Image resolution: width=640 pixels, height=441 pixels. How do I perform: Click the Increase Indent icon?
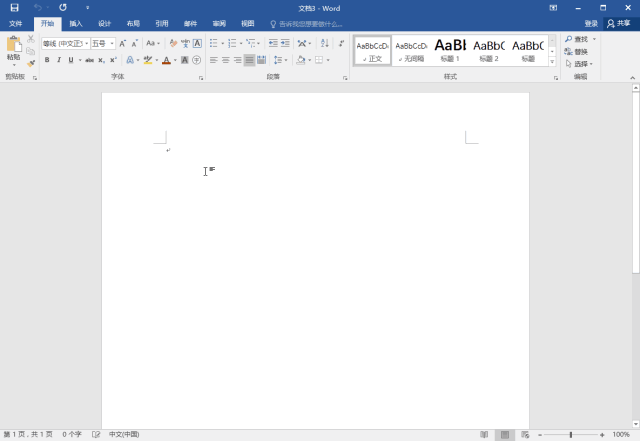coord(285,43)
